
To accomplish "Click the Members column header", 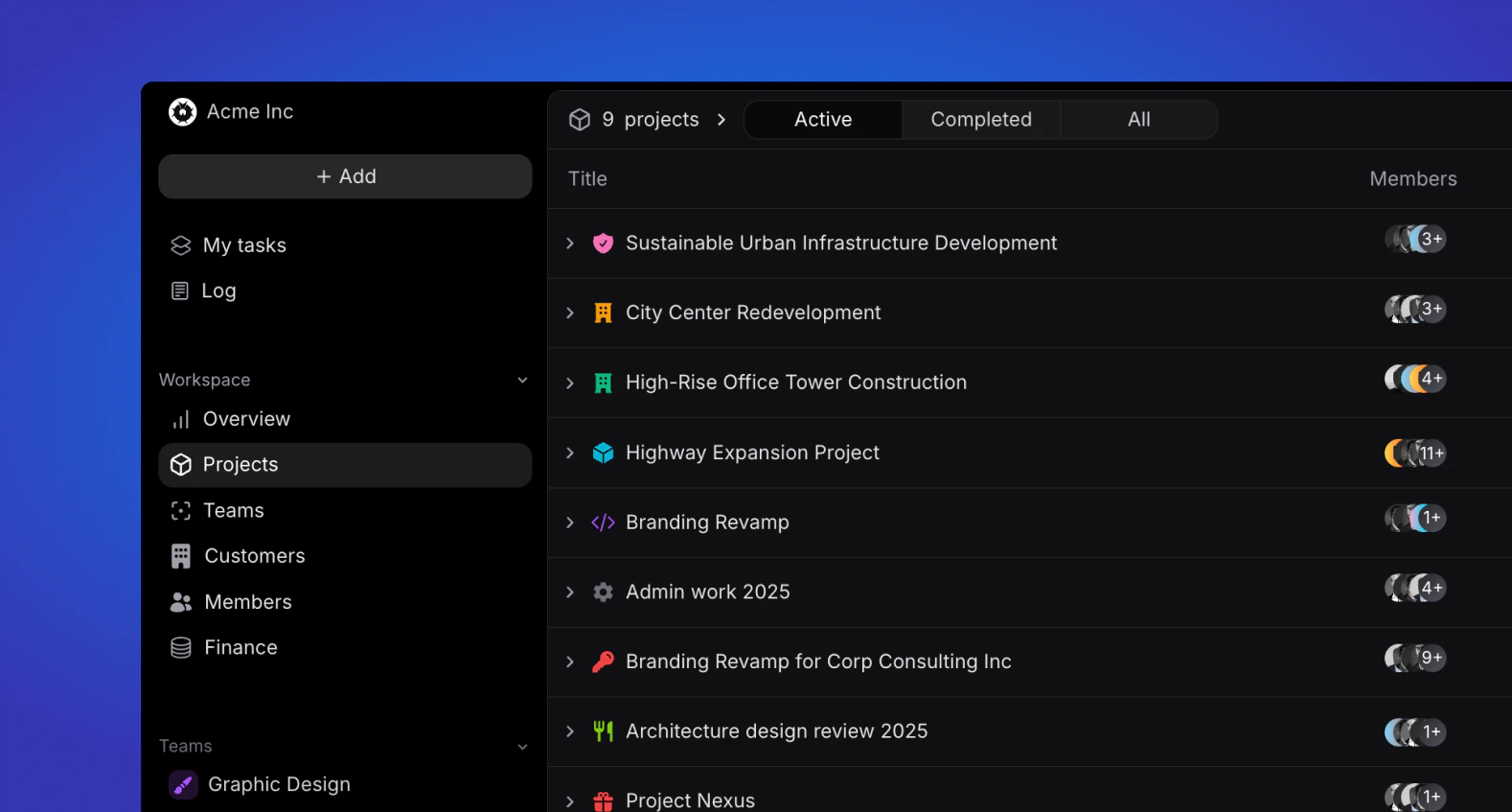I will (1413, 179).
